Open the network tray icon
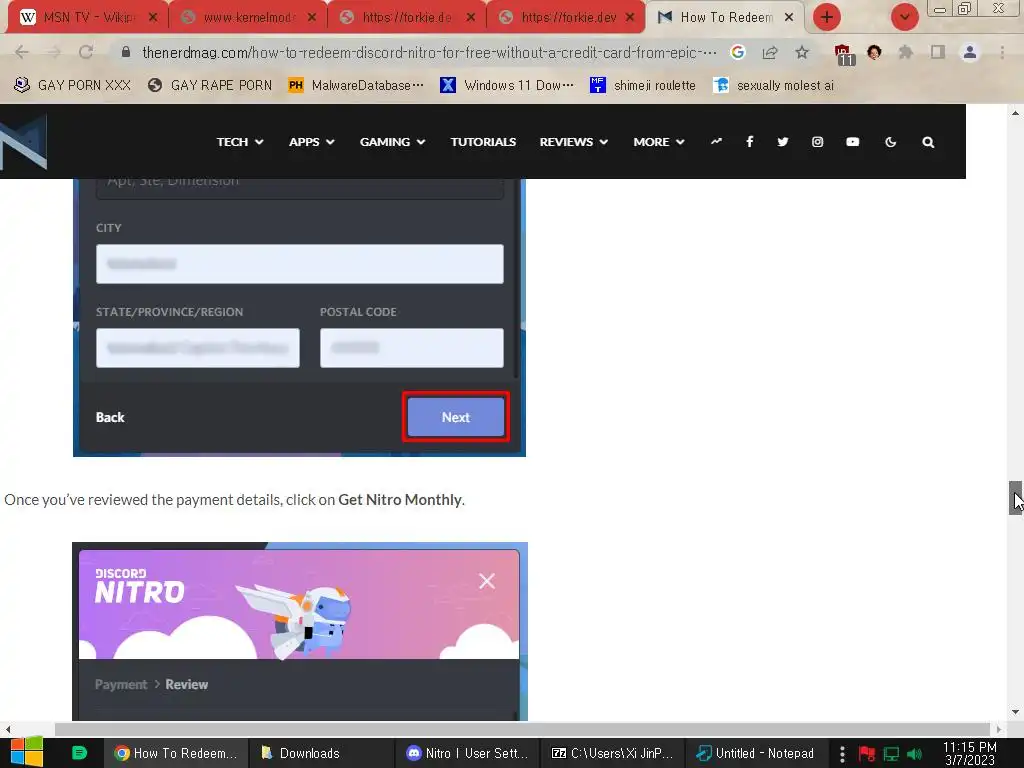Screen dimensions: 1024x768 point(891,754)
